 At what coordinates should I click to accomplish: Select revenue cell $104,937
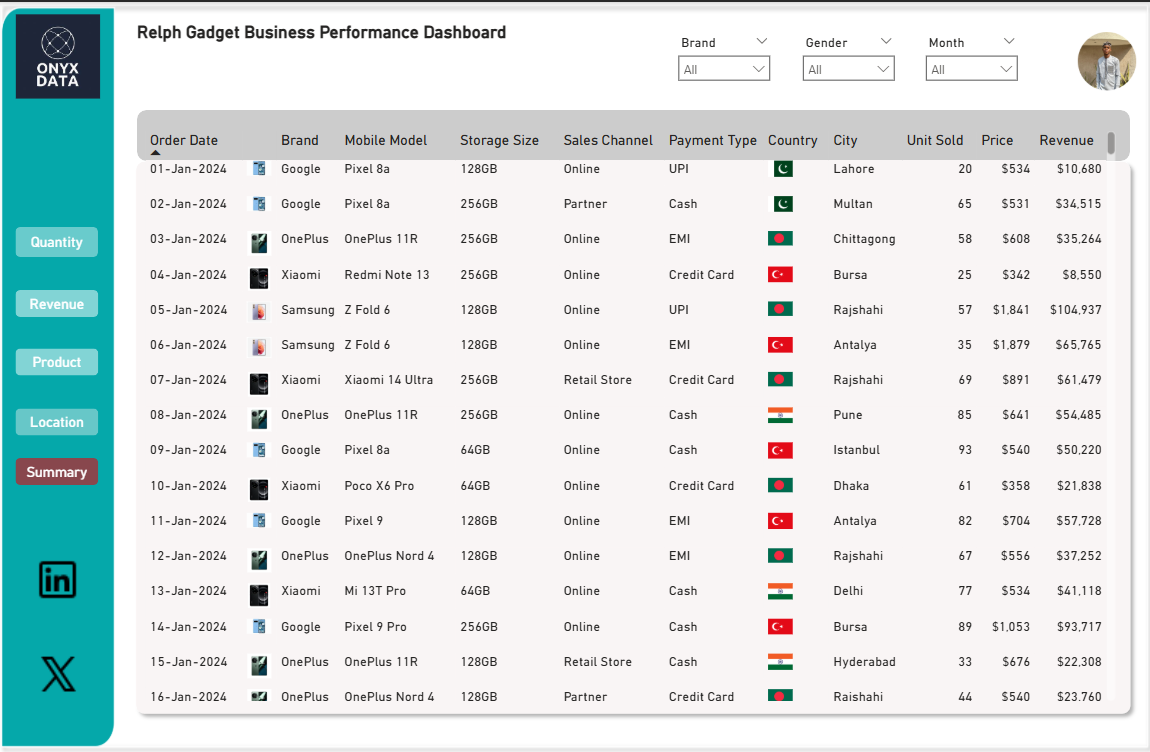1075,310
